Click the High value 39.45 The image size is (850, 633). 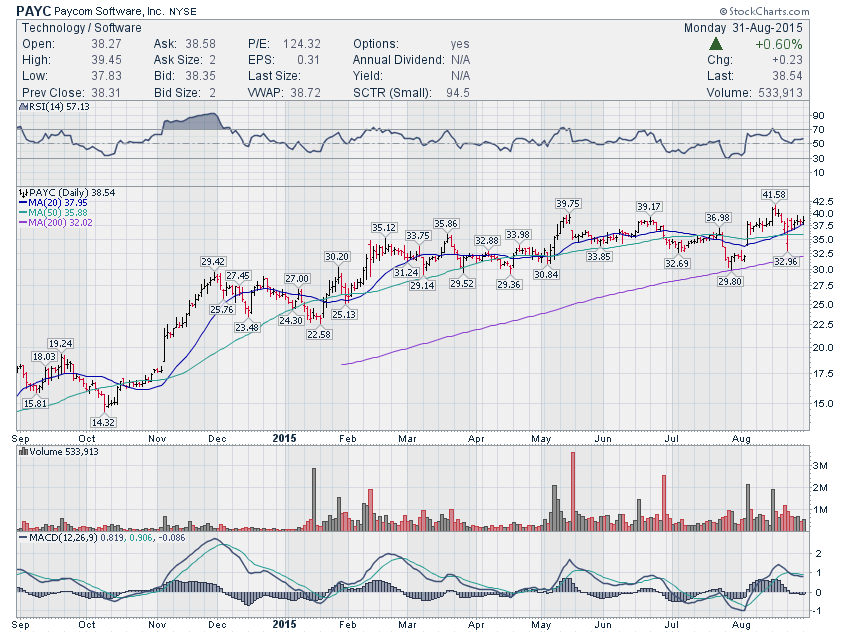click(106, 60)
